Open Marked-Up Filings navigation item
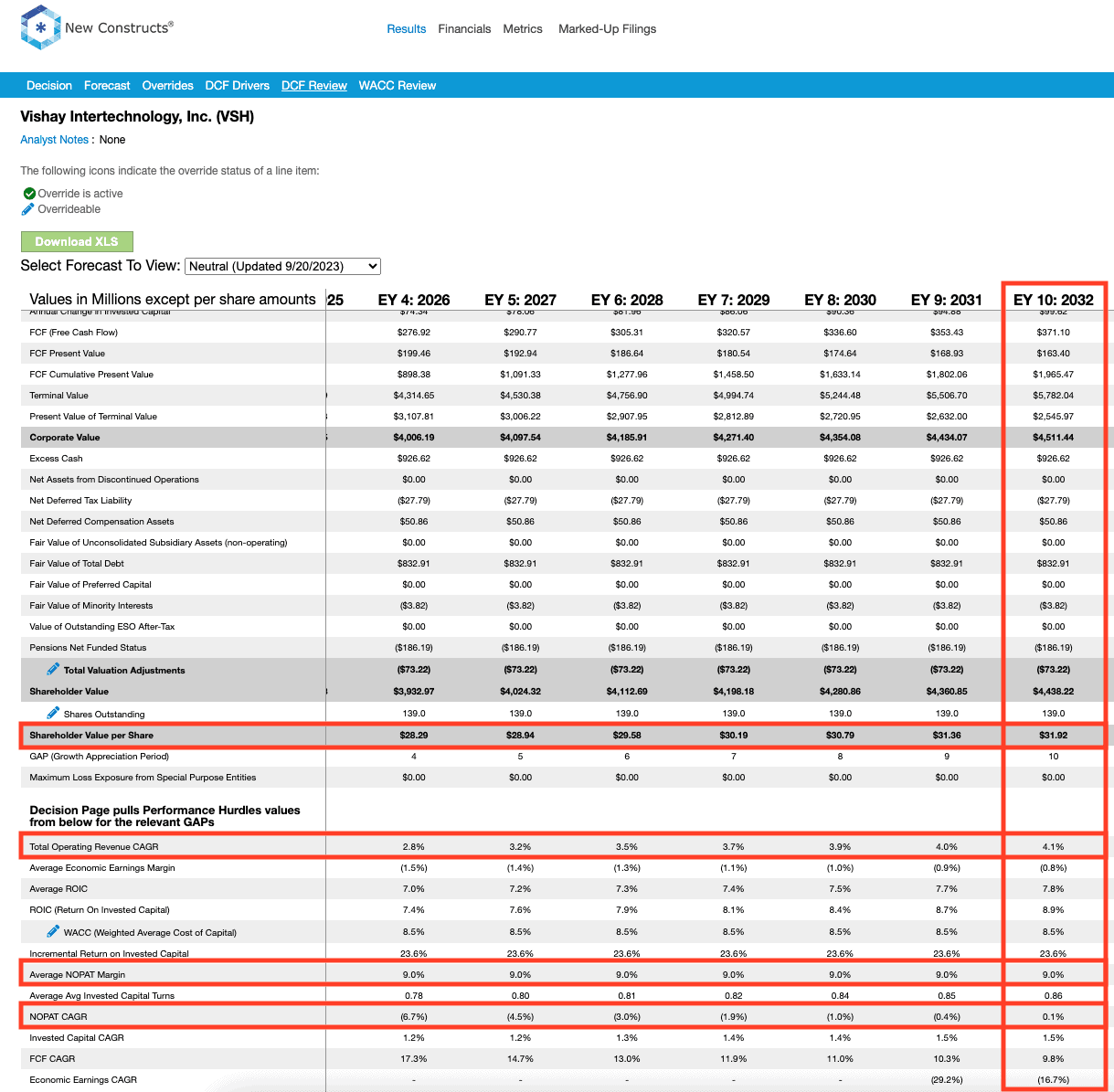 click(x=607, y=29)
